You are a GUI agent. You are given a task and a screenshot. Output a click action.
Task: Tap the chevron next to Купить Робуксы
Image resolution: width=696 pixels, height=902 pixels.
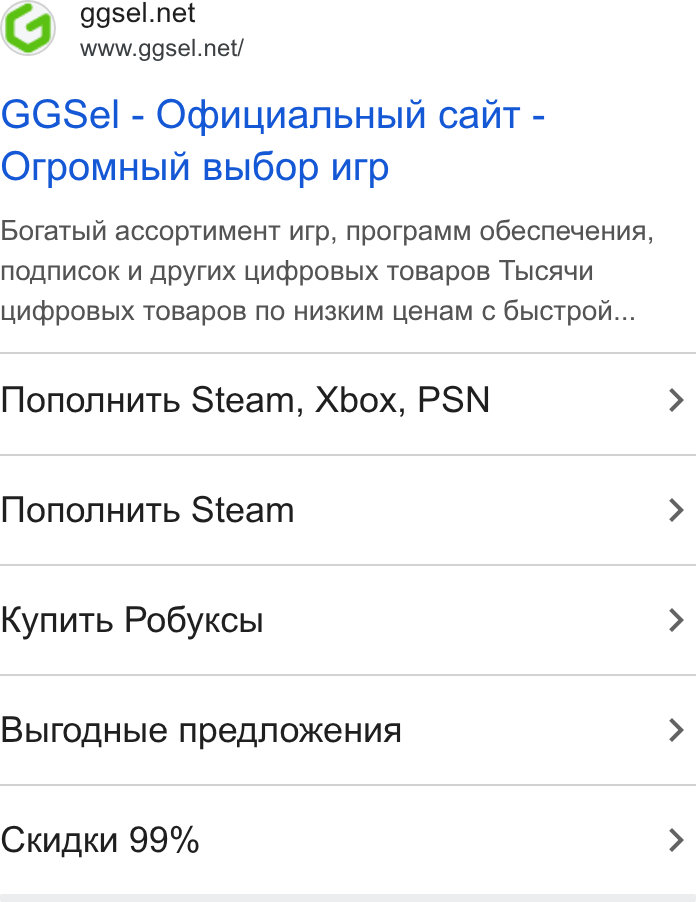[x=676, y=620]
